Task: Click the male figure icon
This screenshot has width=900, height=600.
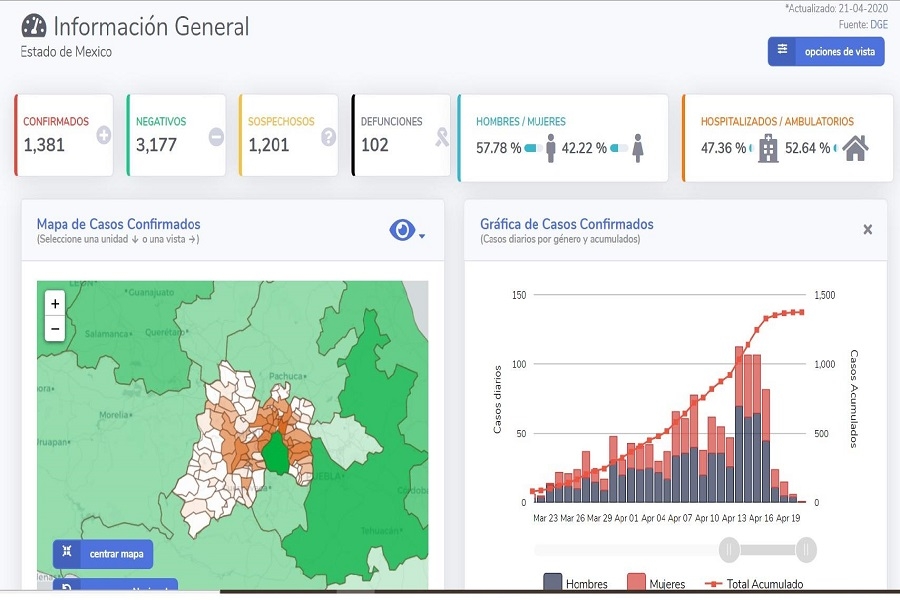Action: pos(551,148)
